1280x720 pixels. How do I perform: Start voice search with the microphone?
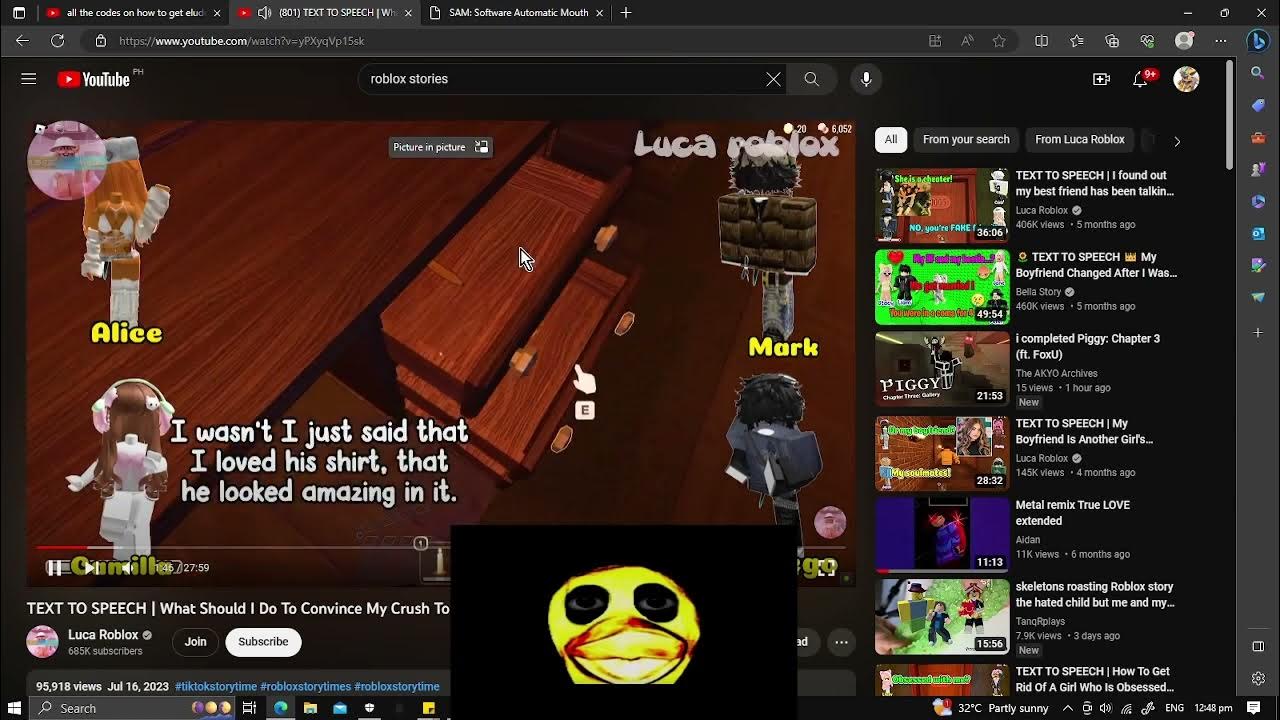coord(866,79)
